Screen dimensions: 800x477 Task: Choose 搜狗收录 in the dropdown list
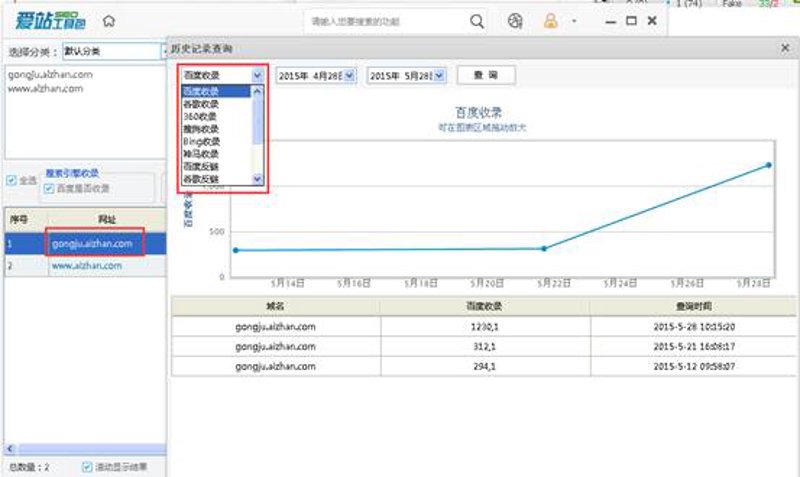(x=216, y=129)
